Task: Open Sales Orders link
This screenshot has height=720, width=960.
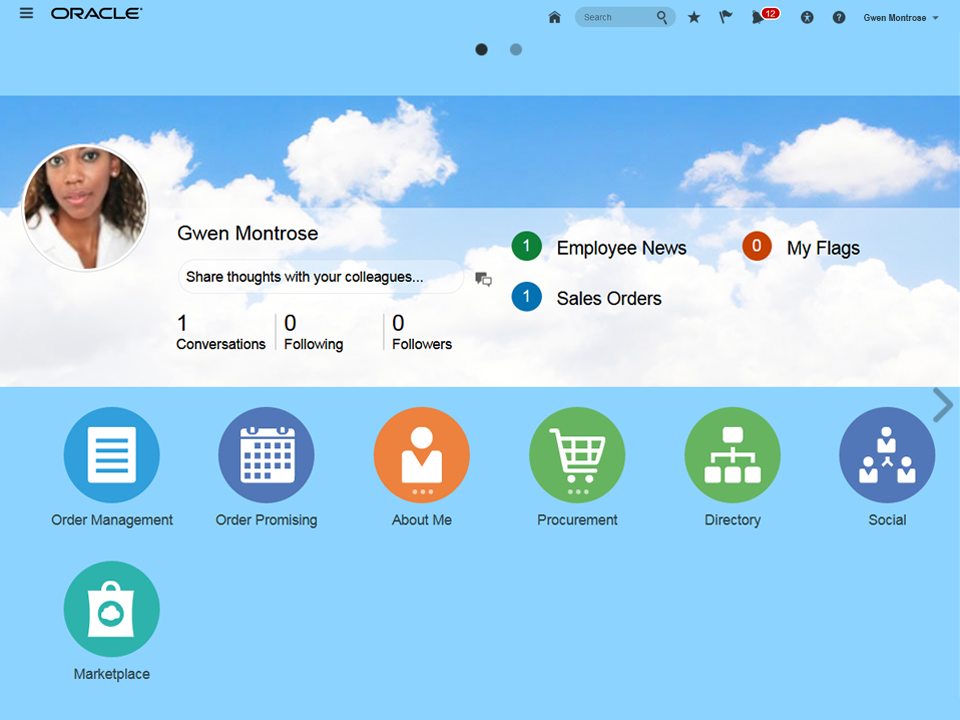Action: [x=609, y=298]
